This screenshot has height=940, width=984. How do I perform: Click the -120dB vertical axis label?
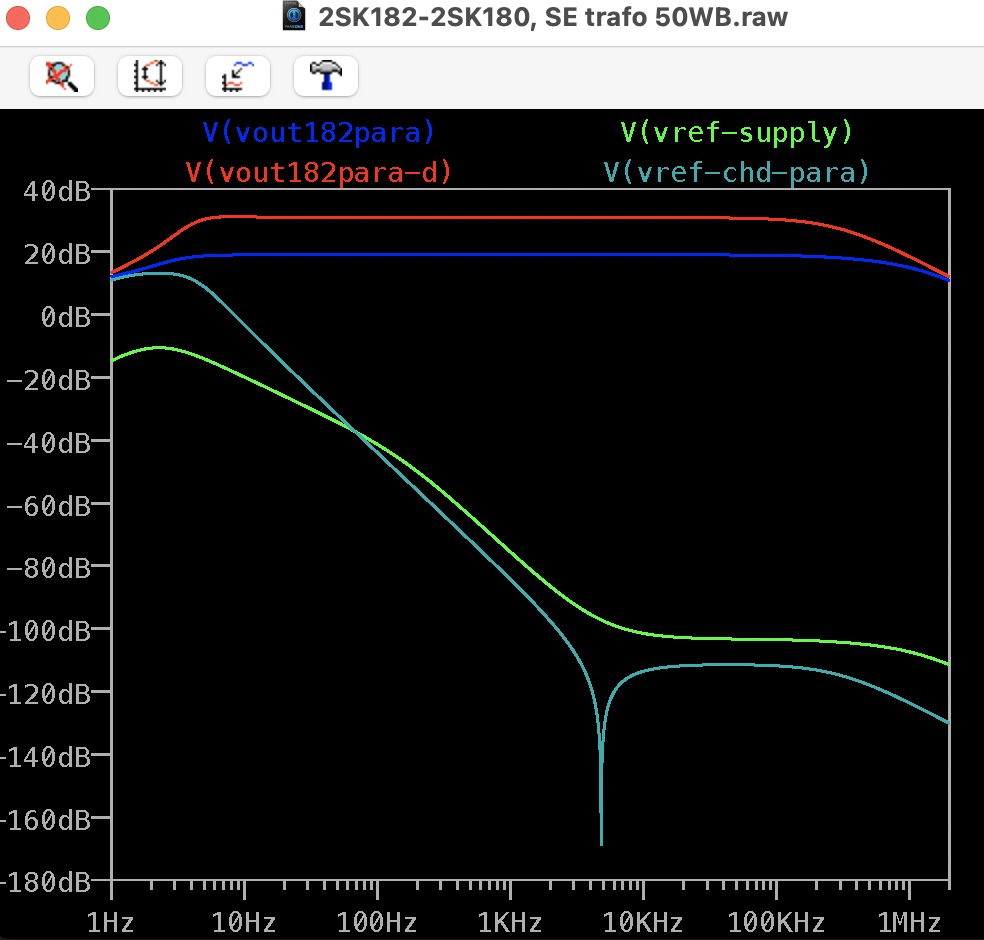click(46, 694)
